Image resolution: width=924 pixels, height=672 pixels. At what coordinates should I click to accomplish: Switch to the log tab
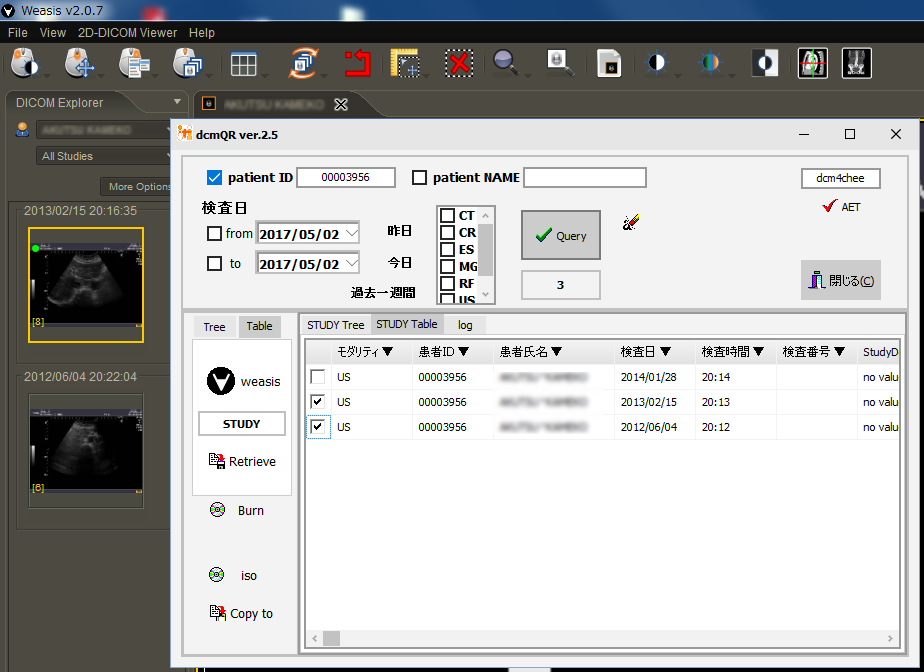(465, 325)
